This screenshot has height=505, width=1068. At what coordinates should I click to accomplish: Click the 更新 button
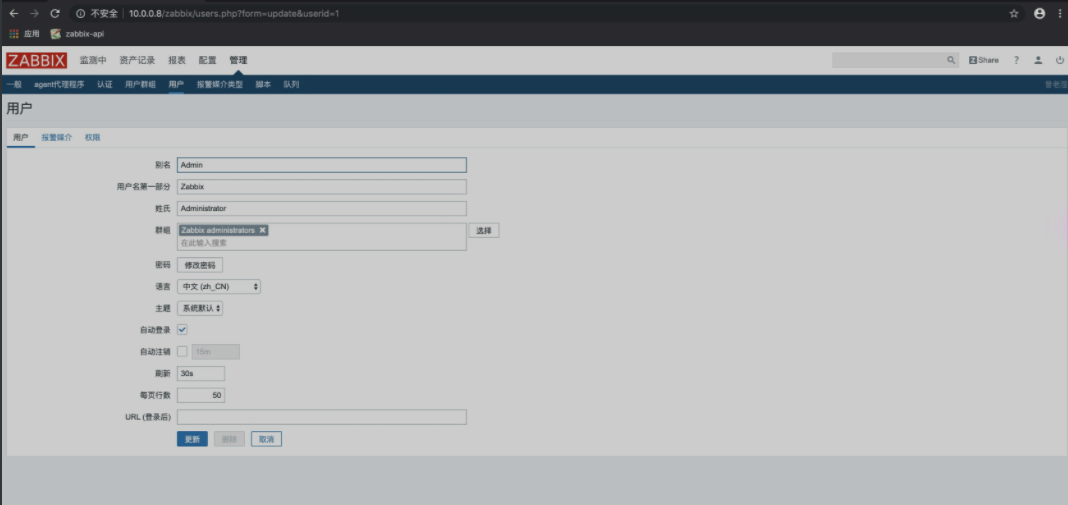click(x=192, y=439)
